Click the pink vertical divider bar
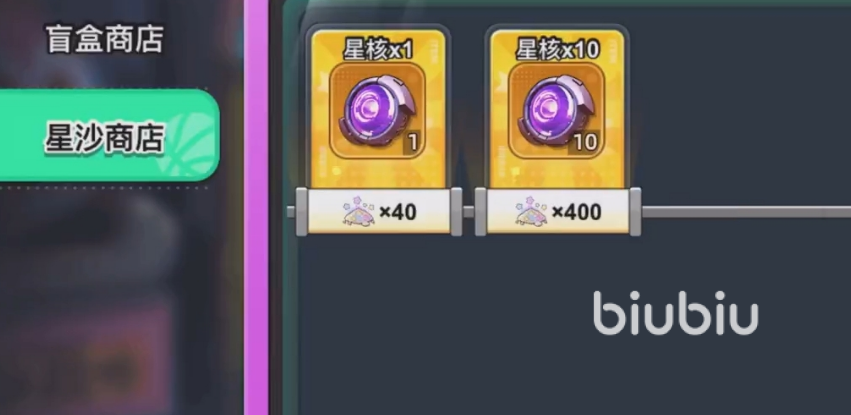This screenshot has width=851, height=415. coord(256,207)
